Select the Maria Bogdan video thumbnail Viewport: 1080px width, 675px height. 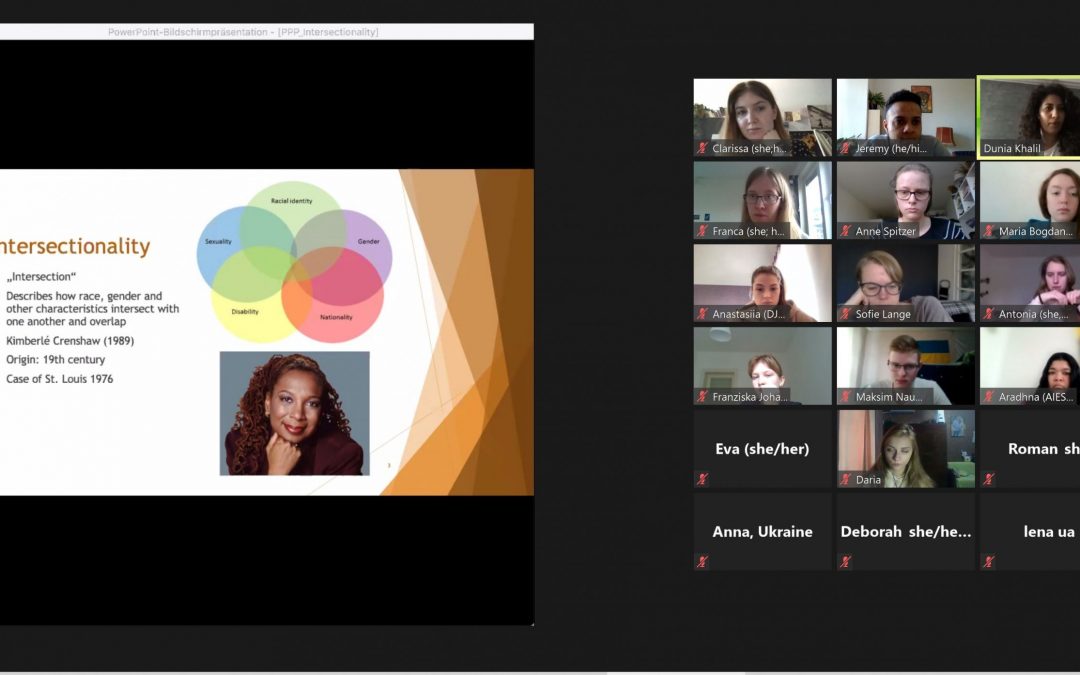pyautogui.click(x=1029, y=198)
